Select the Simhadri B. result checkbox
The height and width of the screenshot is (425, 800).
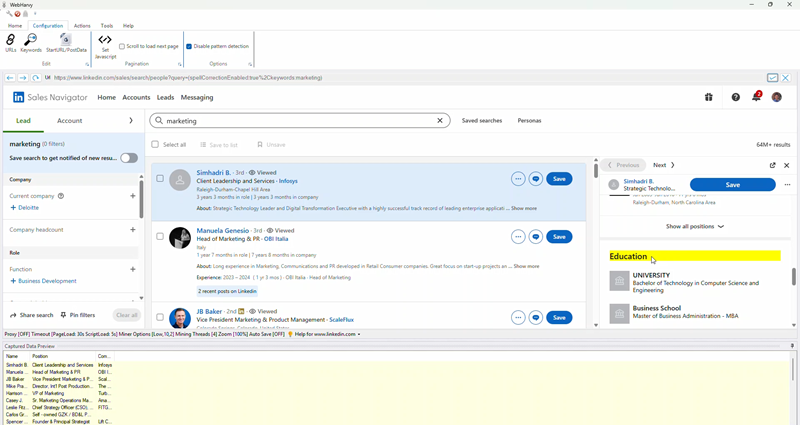(x=160, y=179)
